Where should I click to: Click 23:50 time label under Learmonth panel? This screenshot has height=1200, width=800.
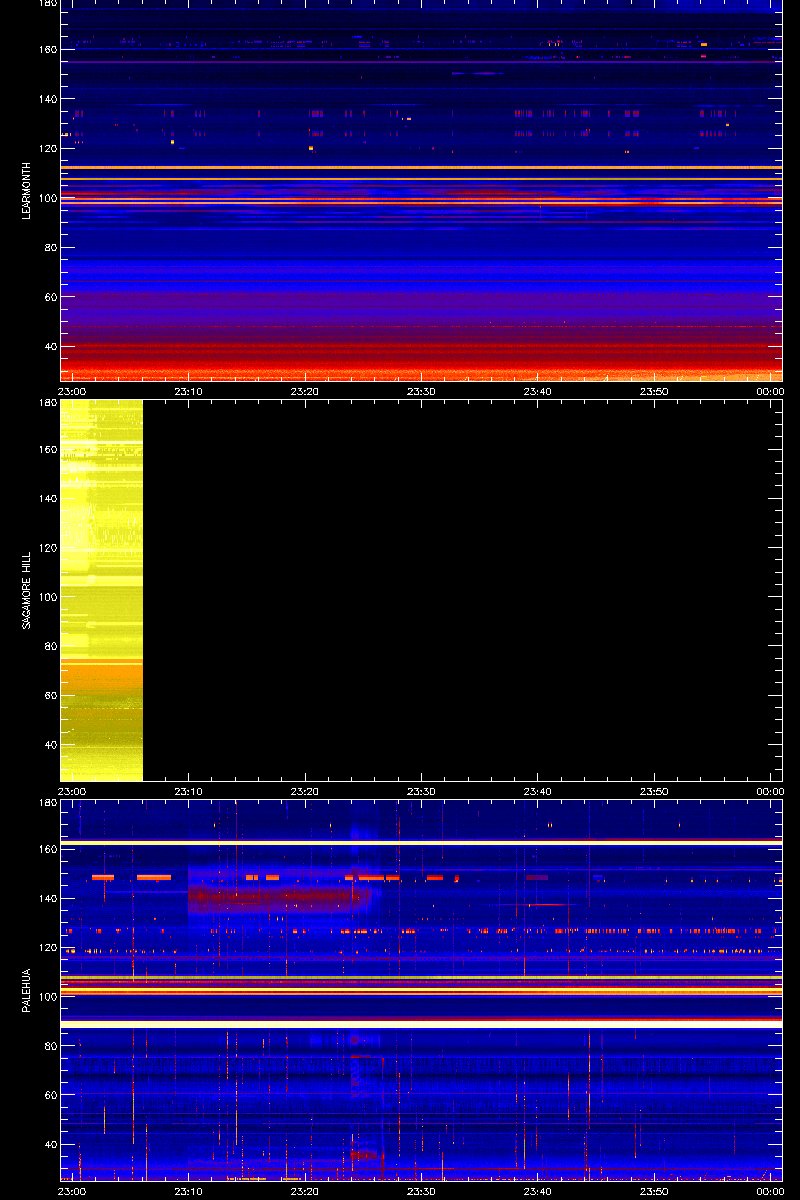pos(653,391)
